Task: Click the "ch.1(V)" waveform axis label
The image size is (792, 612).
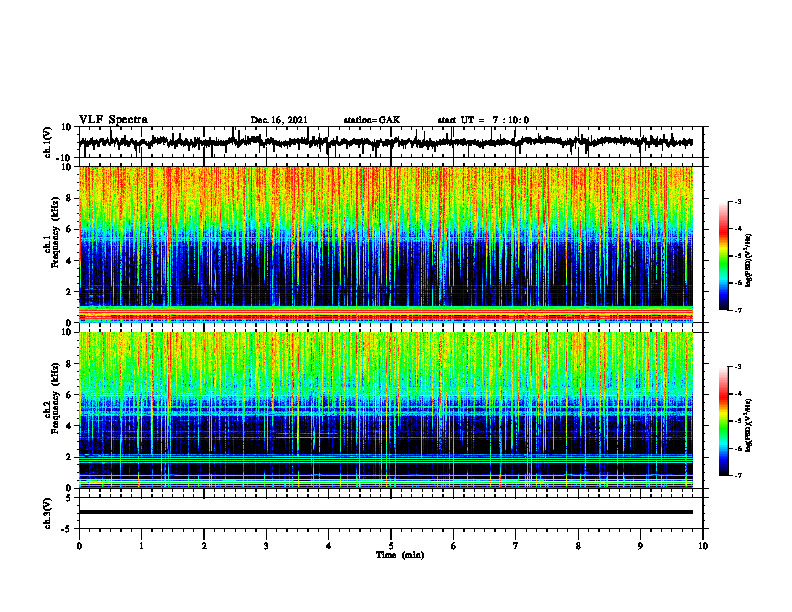Action: point(47,142)
